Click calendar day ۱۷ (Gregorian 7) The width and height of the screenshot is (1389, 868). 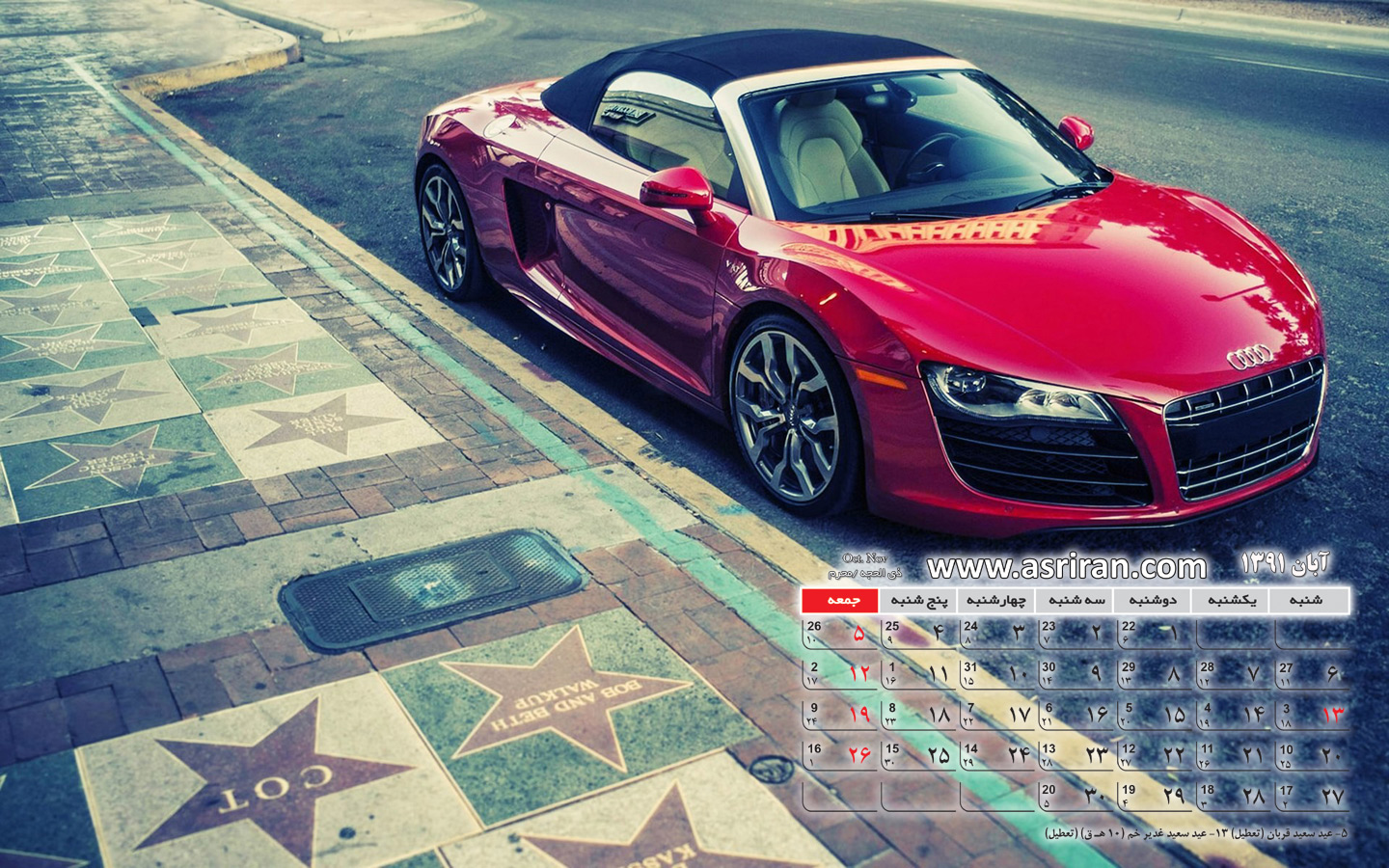click(x=999, y=715)
